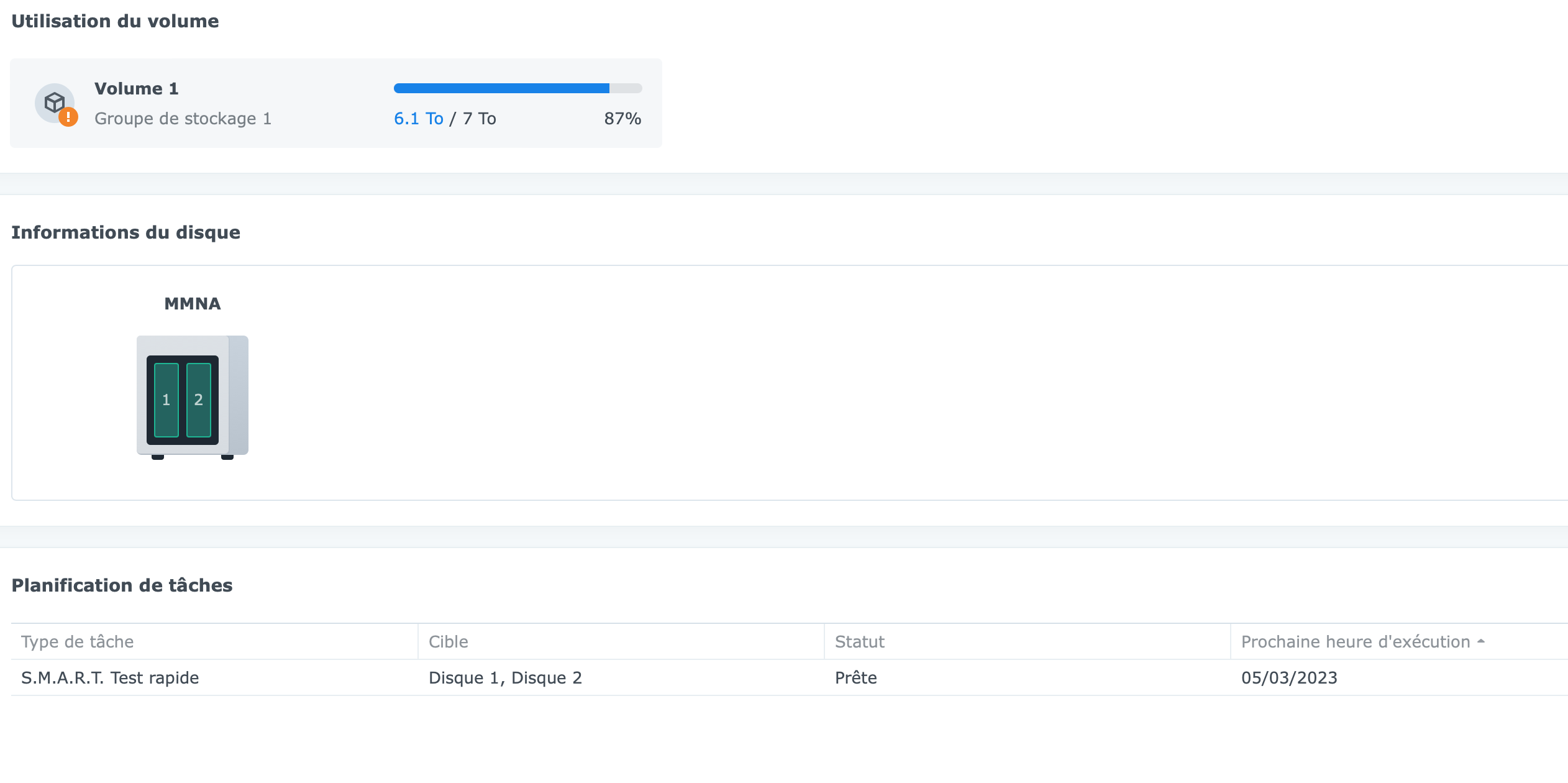Click the MMNA device name label
This screenshot has height=783, width=1568.
click(193, 304)
